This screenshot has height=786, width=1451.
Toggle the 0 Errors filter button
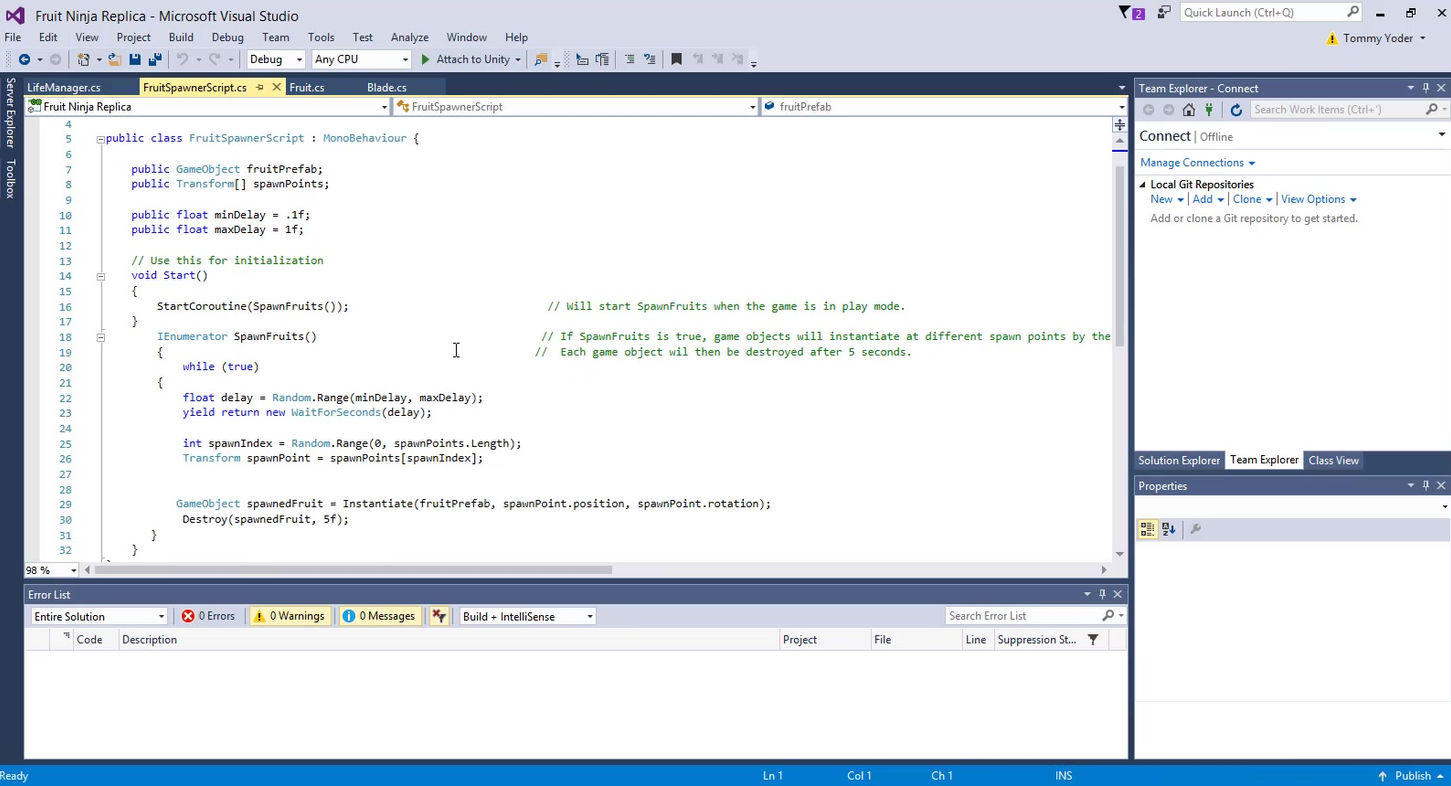point(208,616)
